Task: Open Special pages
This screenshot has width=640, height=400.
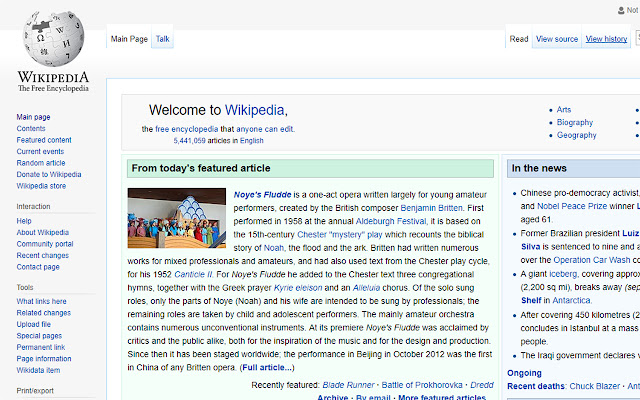Action: click(39, 336)
